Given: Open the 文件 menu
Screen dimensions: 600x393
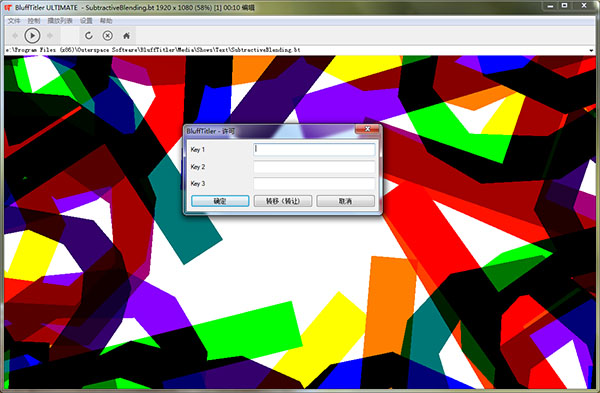Looking at the screenshot, I should [x=14, y=21].
